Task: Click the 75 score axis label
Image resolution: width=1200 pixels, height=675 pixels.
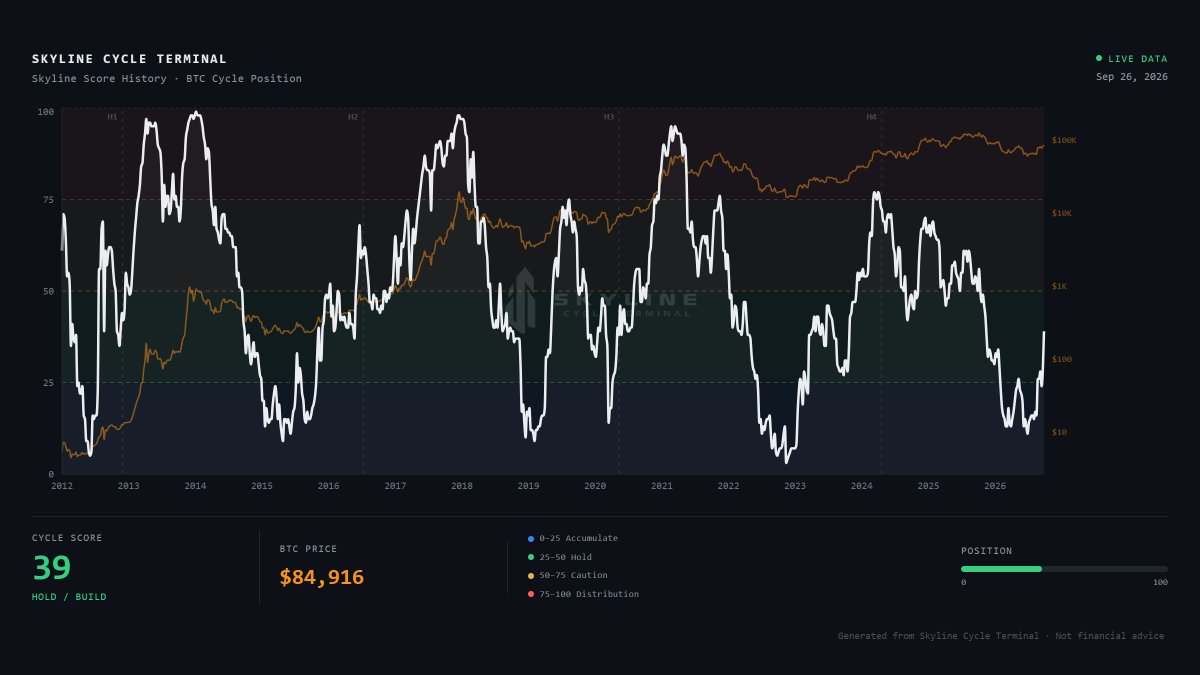Action: (x=48, y=200)
